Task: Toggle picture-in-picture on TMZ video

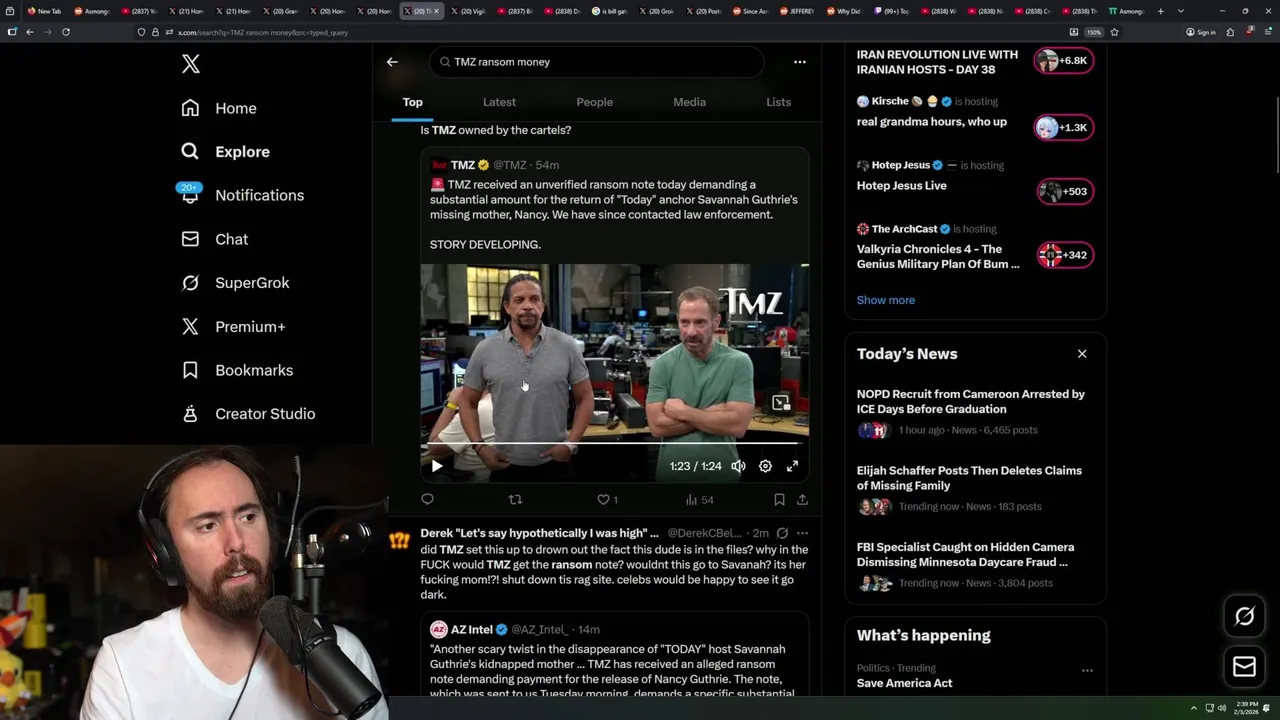Action: 781,403
